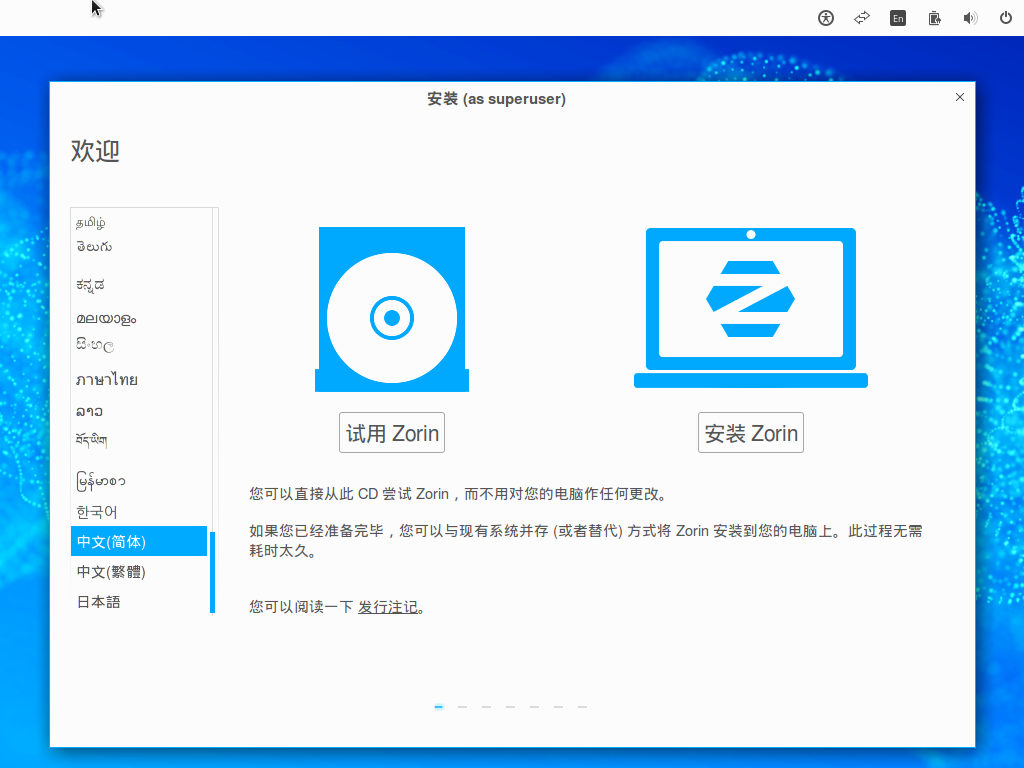This screenshot has height=768, width=1024.
Task: Click the battery status icon in the top bar
Action: tap(933, 18)
